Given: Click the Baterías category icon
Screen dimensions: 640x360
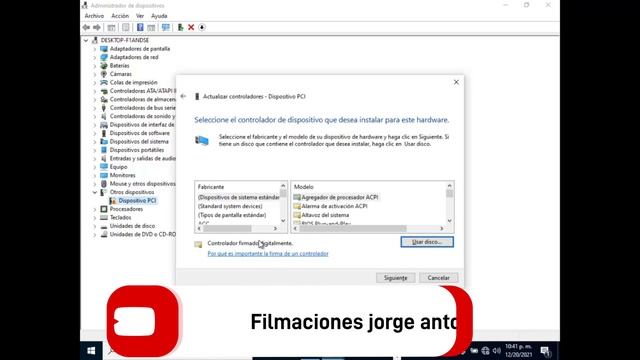Looking at the screenshot, I should 104,65.
